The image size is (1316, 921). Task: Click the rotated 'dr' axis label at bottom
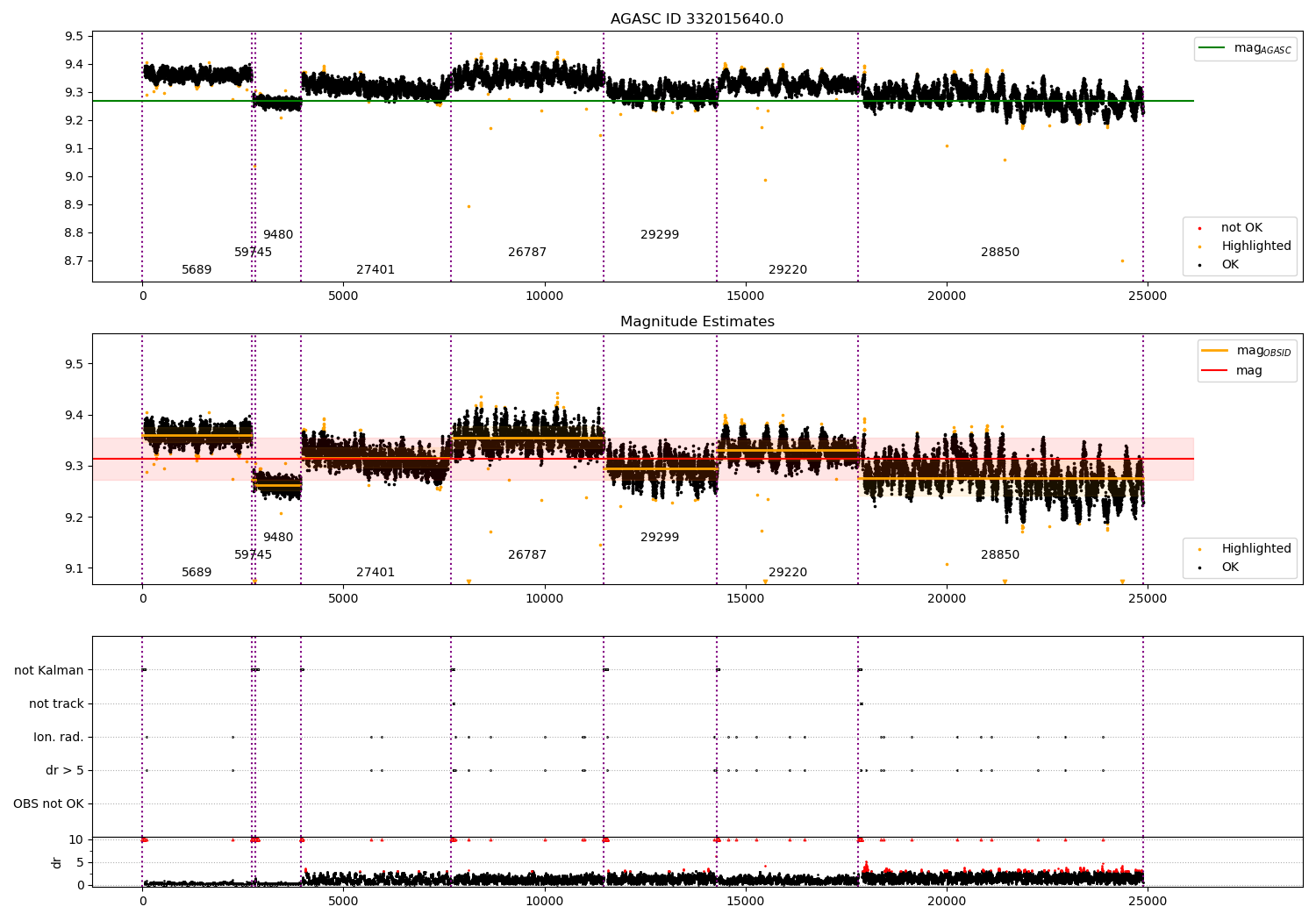click(57, 862)
